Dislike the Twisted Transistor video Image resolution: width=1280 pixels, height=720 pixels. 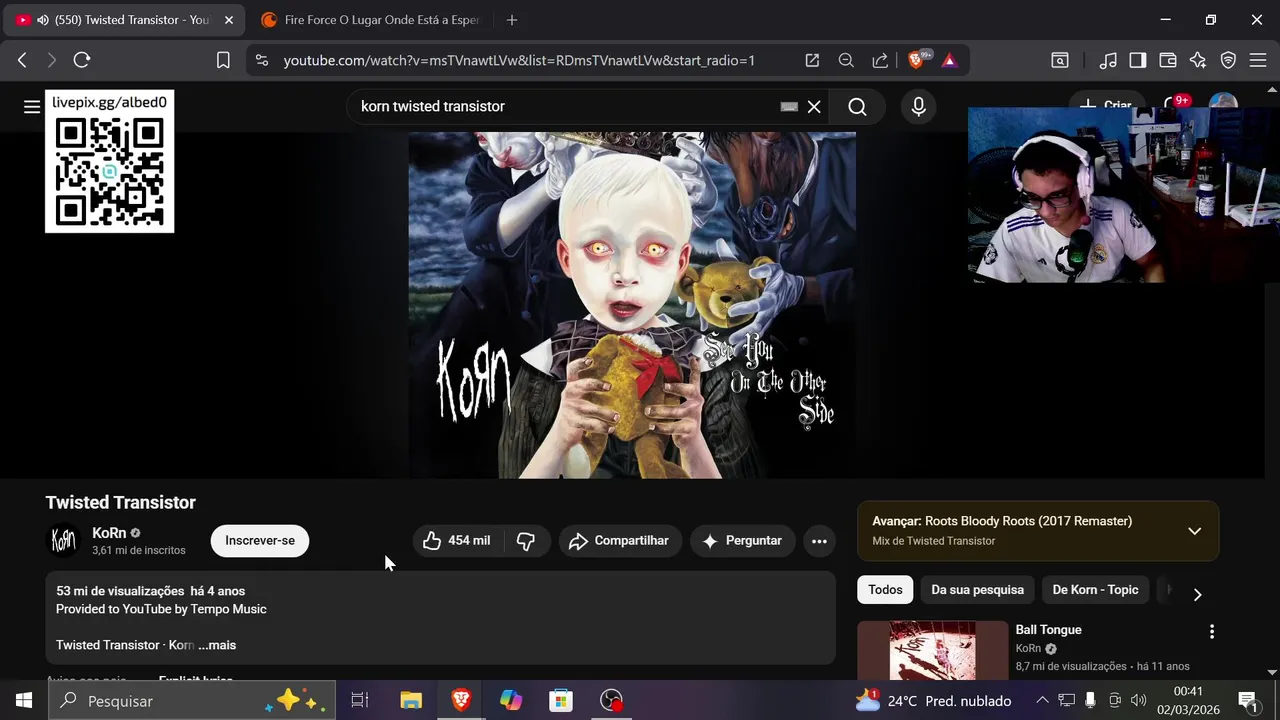click(x=526, y=541)
